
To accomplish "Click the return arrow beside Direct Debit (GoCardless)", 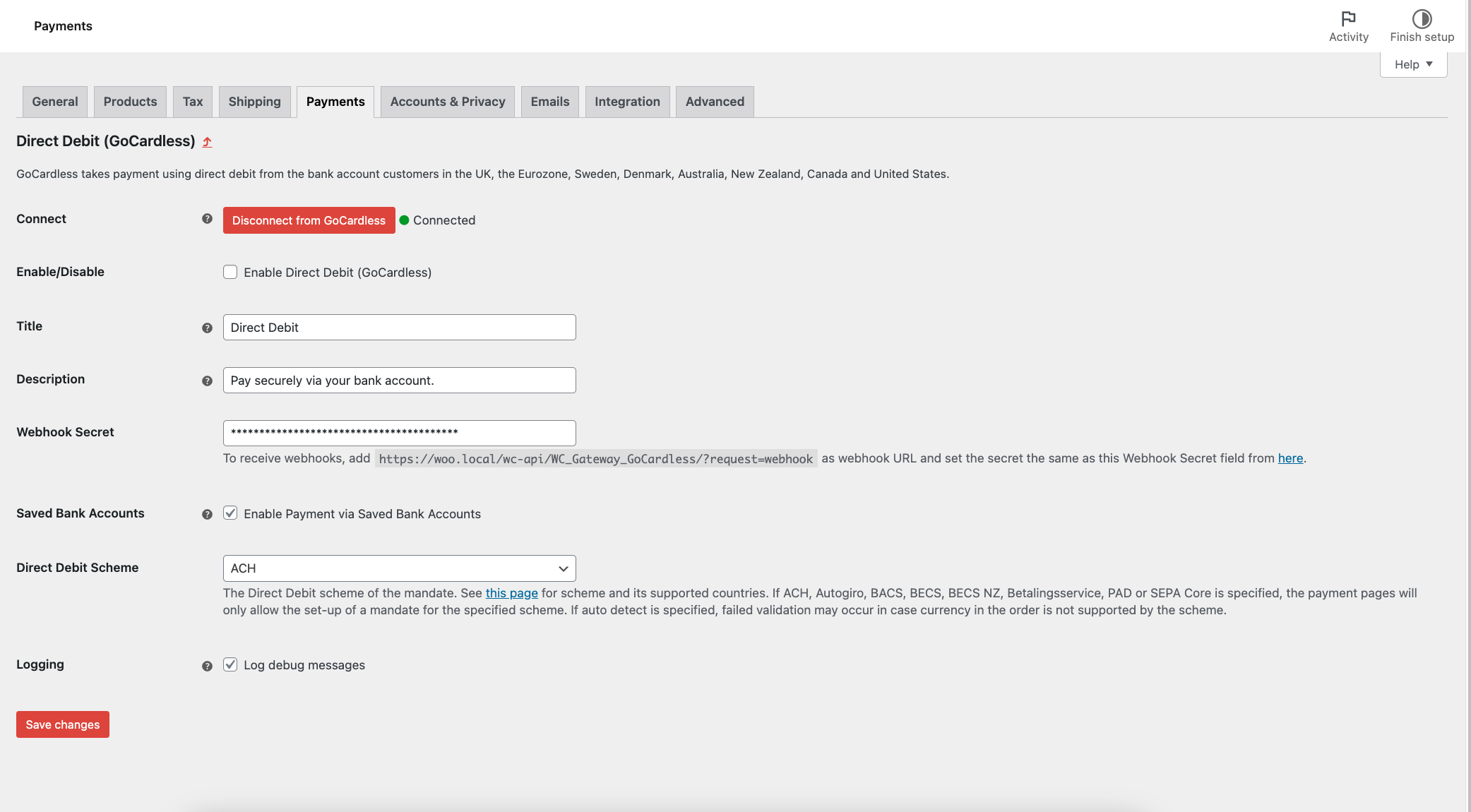I will [x=207, y=142].
